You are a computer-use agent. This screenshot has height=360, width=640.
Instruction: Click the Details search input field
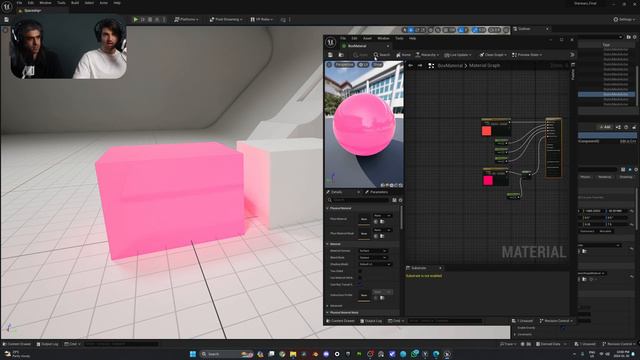[359, 200]
